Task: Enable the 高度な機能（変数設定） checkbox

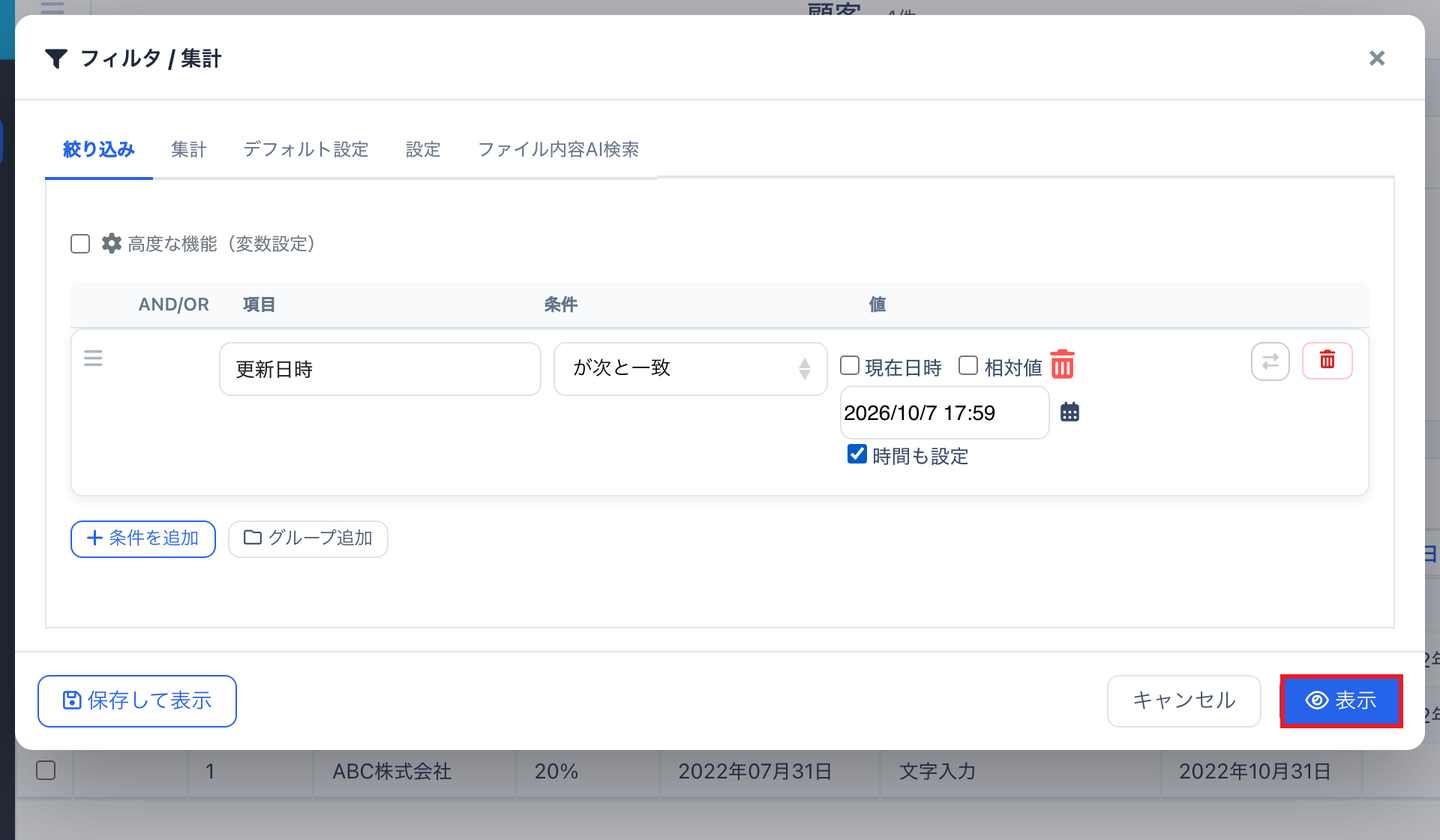Action: coord(81,243)
